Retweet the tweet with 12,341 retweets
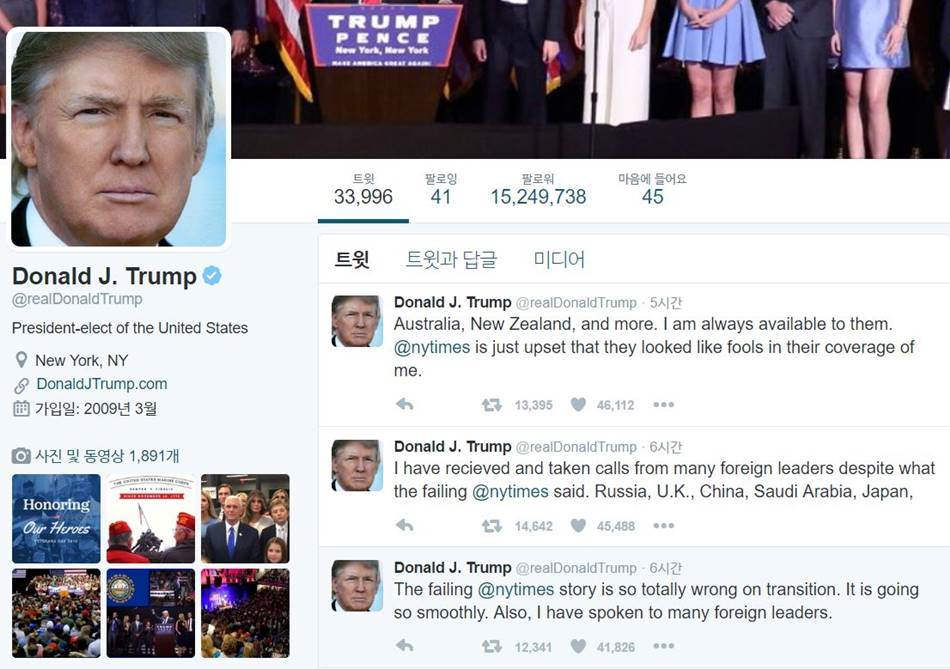The width and height of the screenshot is (950, 669). 491,646
